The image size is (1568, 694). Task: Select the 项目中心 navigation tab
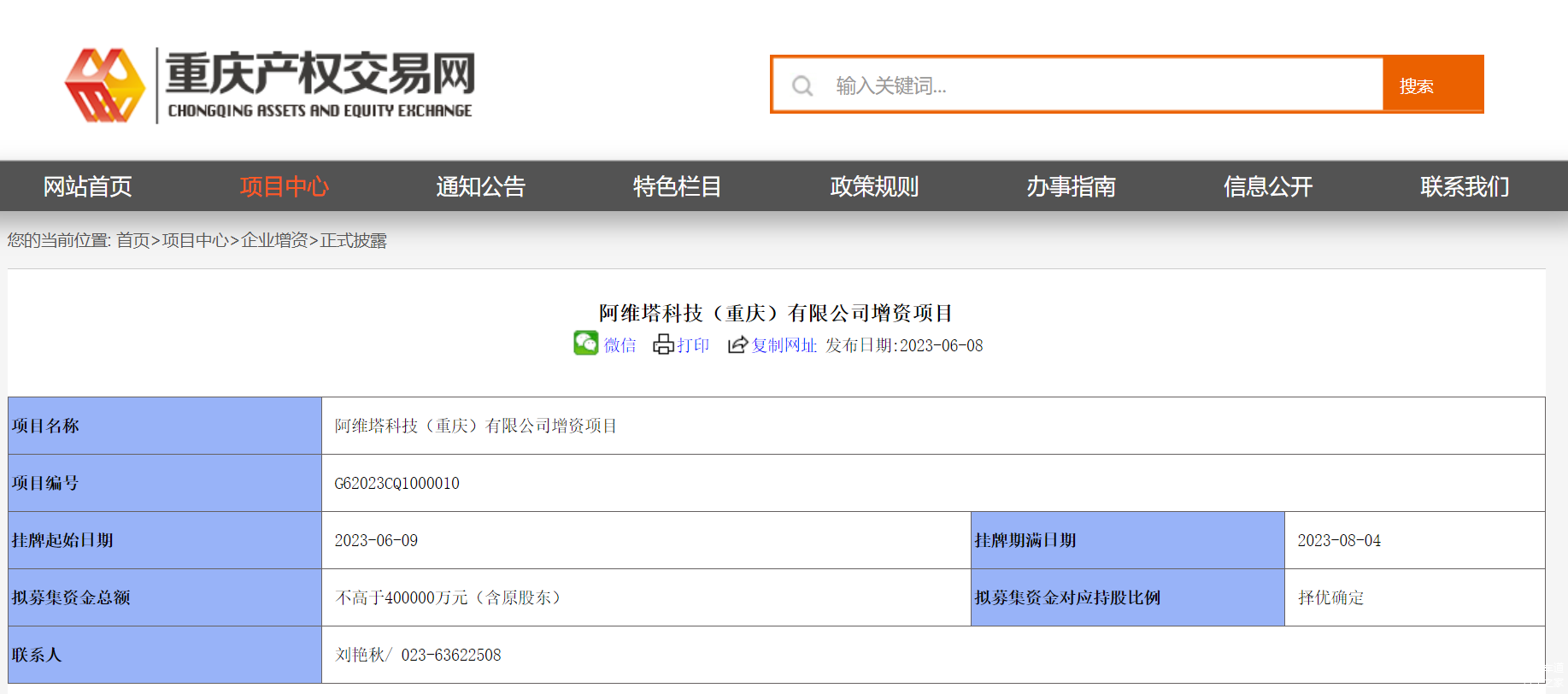coord(284,186)
